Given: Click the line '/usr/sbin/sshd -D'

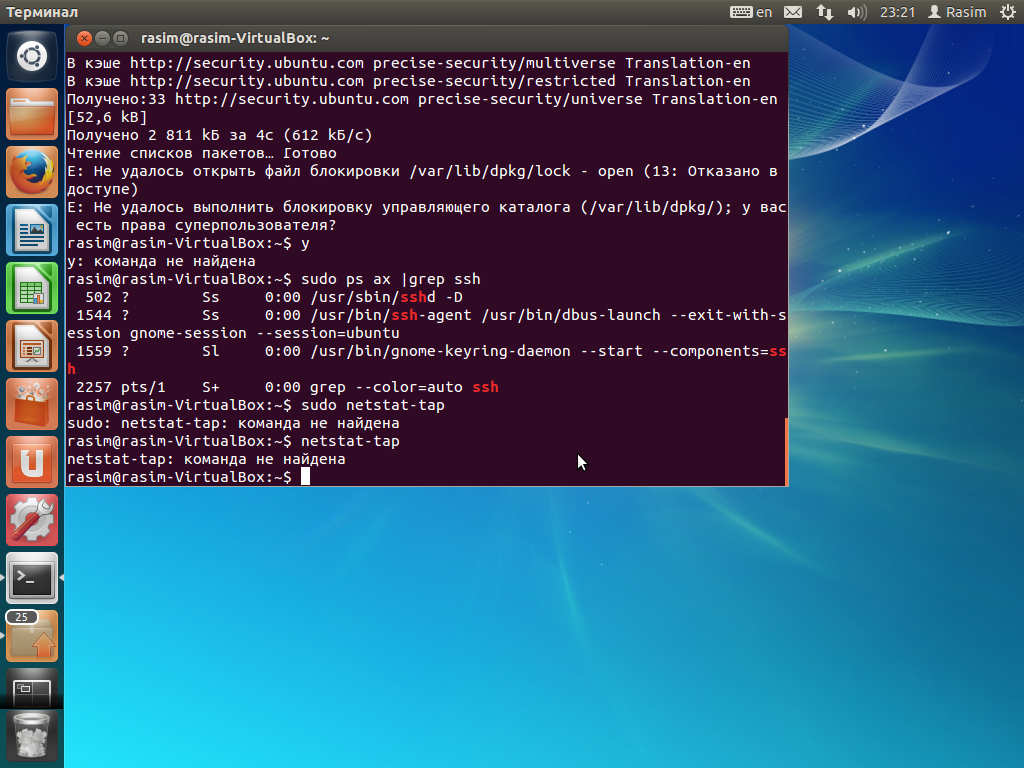Looking at the screenshot, I should click(387, 297).
